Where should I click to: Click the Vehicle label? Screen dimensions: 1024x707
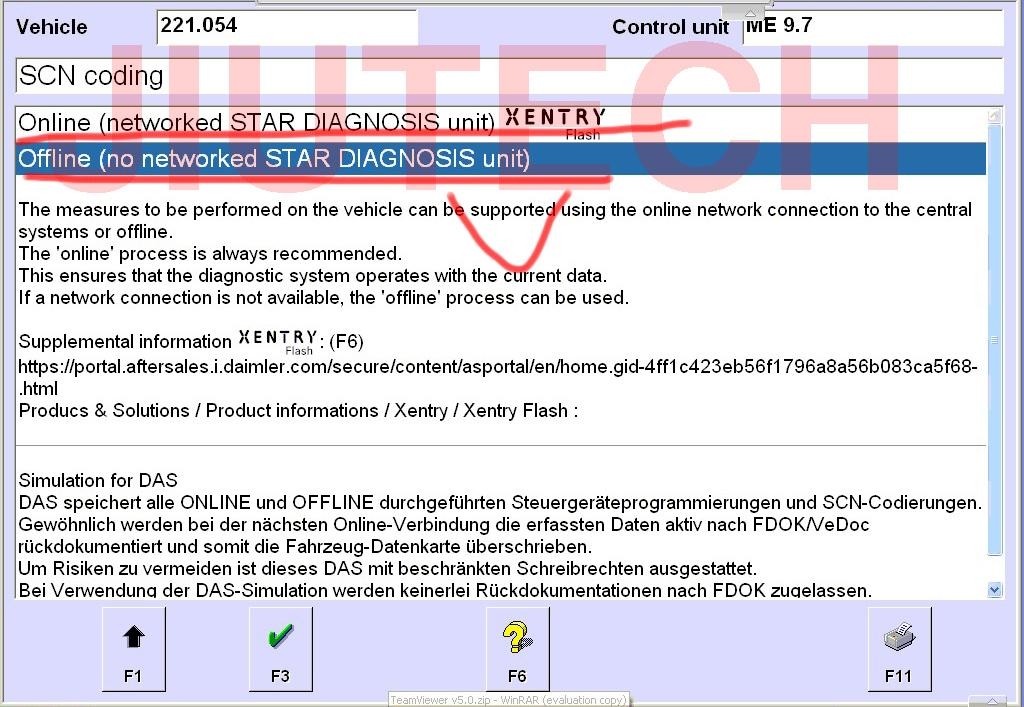click(x=52, y=27)
